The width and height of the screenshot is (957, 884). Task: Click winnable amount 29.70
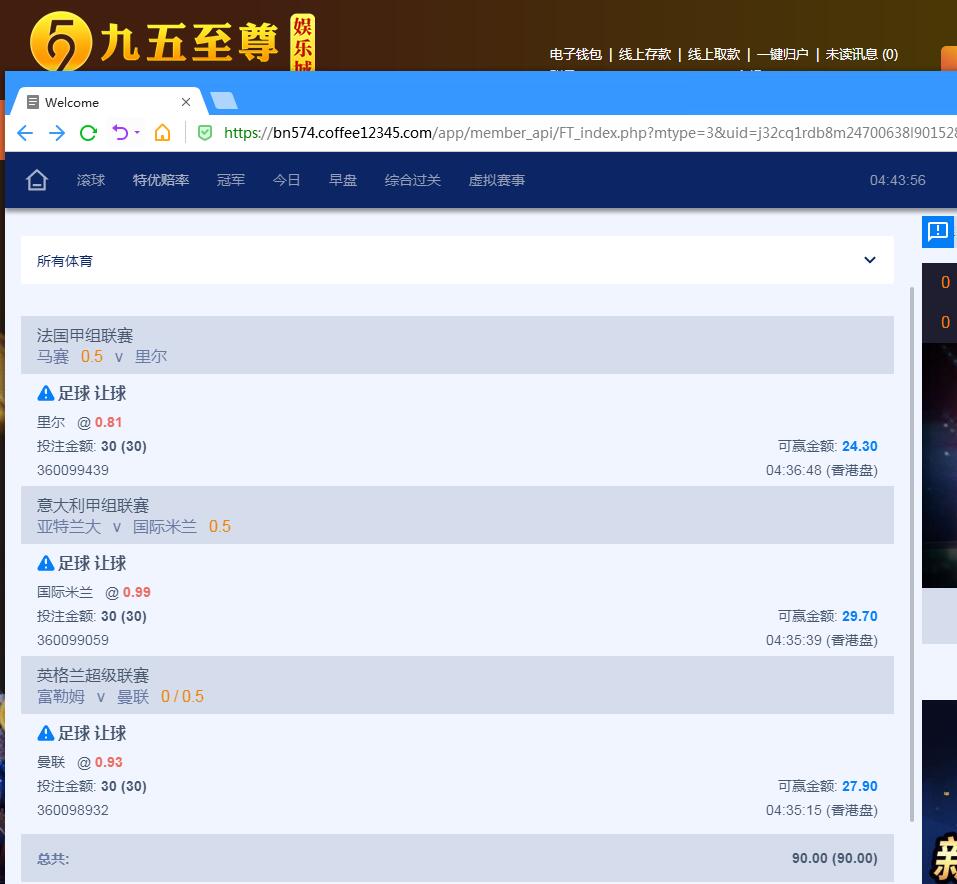[x=860, y=616]
